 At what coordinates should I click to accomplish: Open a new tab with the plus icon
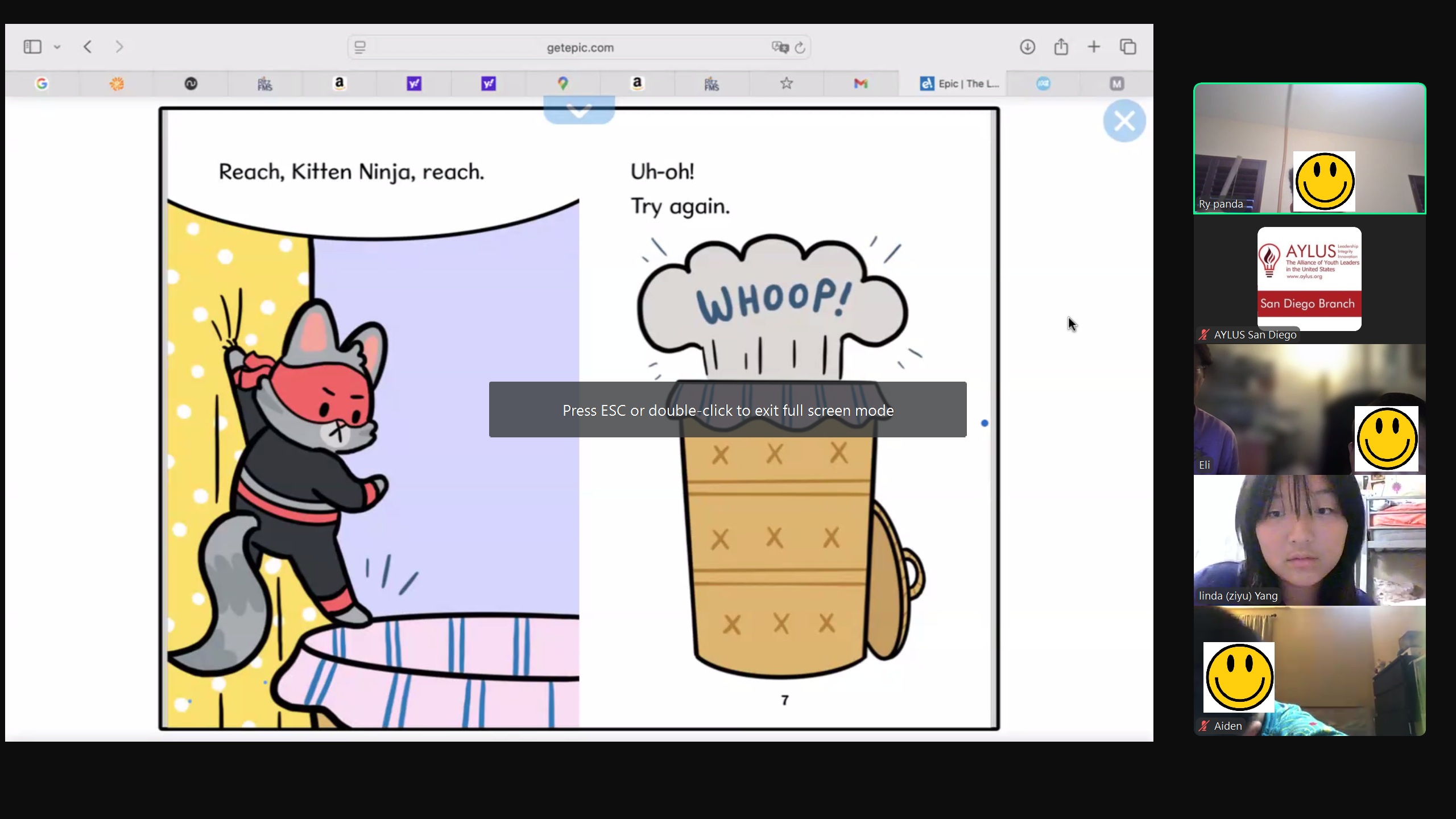(x=1094, y=47)
